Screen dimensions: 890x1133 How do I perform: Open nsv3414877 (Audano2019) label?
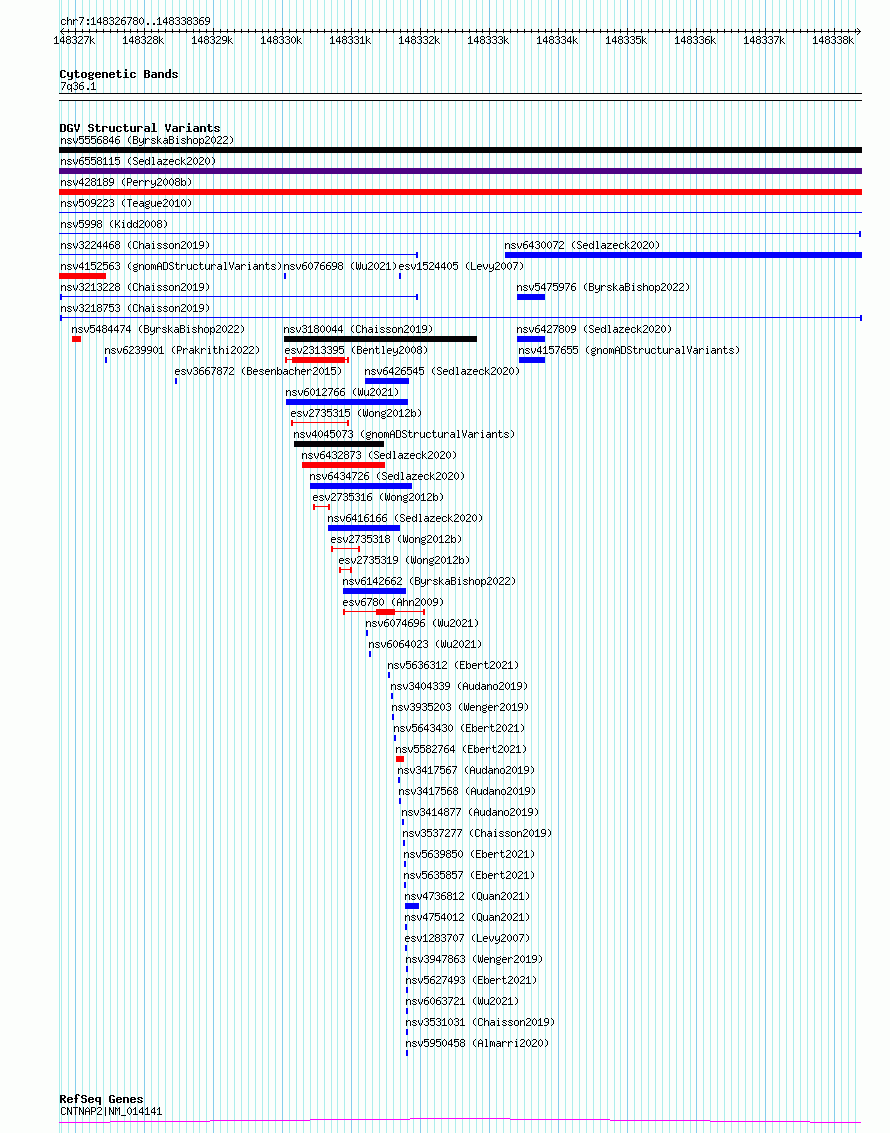470,811
